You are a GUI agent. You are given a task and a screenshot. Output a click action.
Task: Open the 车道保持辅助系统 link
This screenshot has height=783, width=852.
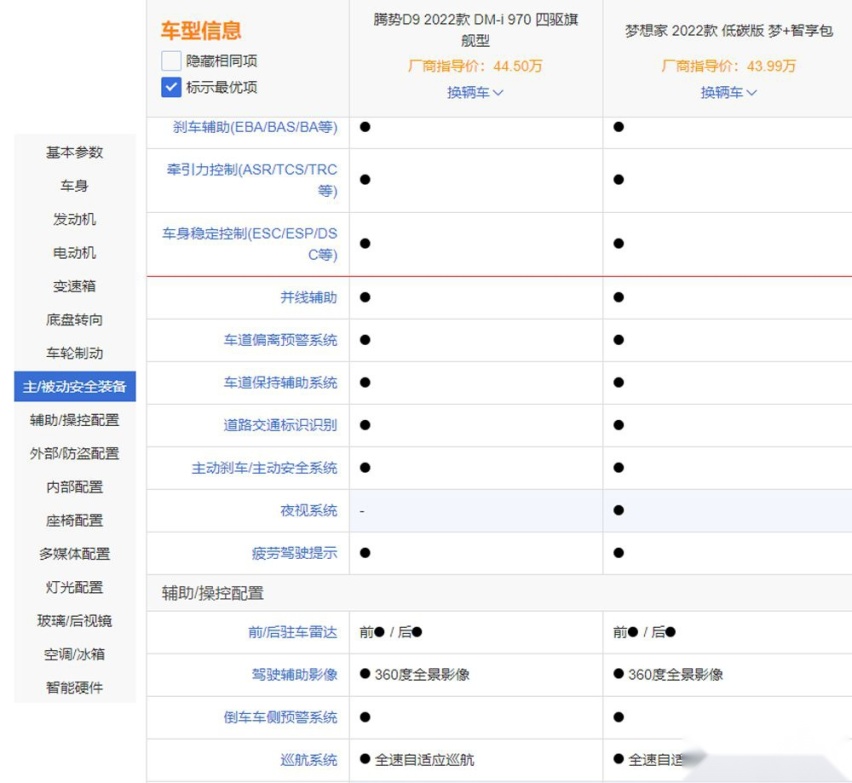pyautogui.click(x=280, y=383)
